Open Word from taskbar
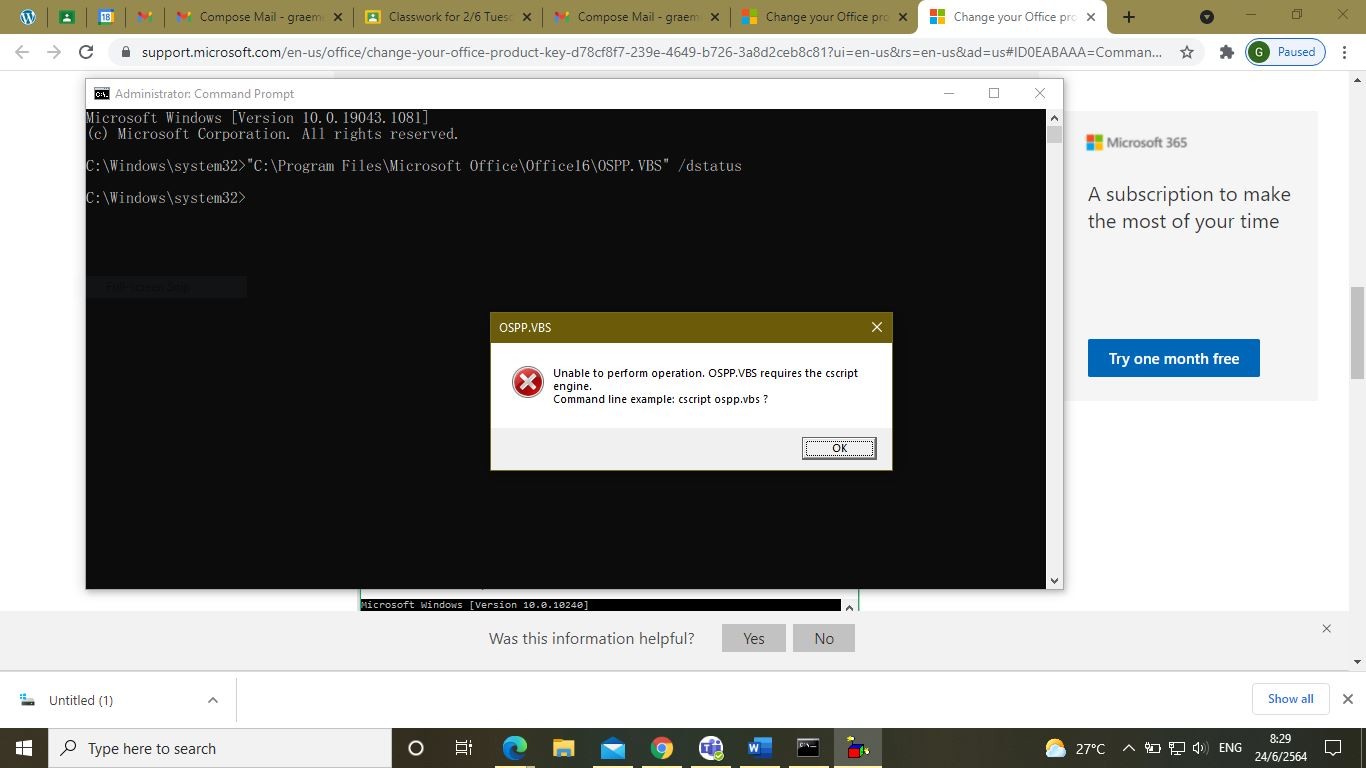1366x768 pixels. [x=759, y=748]
